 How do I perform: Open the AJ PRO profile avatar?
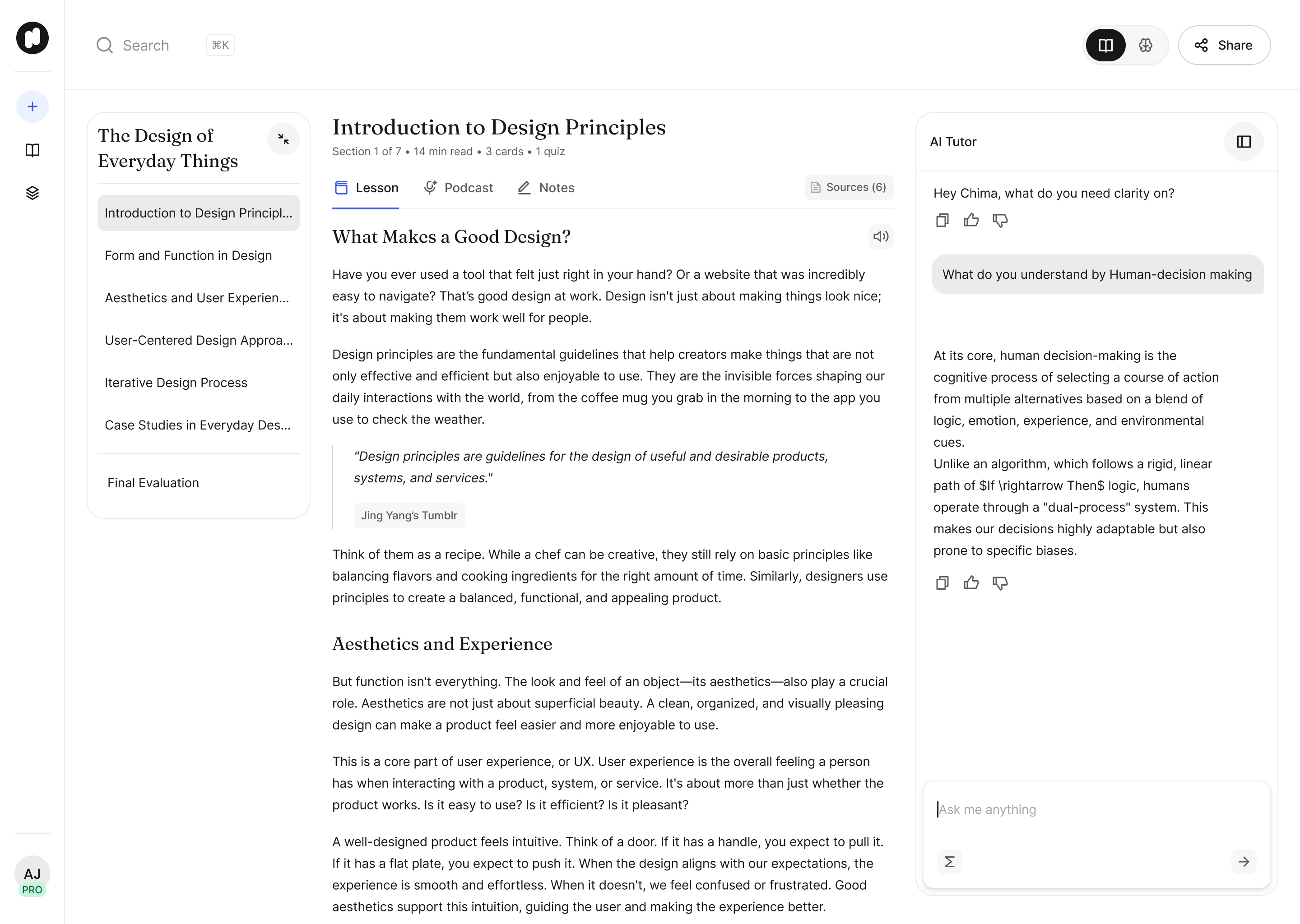coord(32,876)
